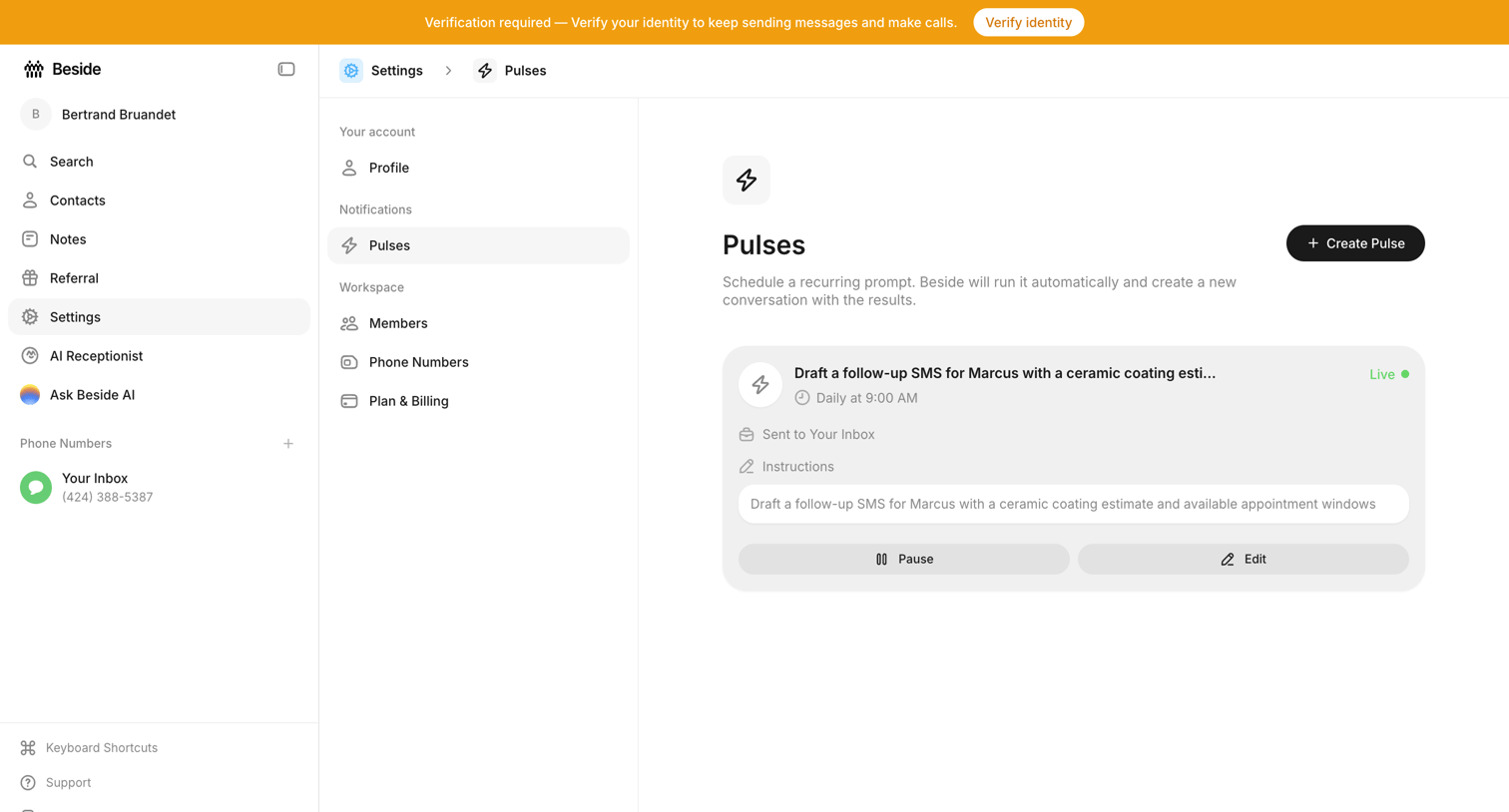
Task: Click the green Live status indicator
Action: pos(1389,374)
